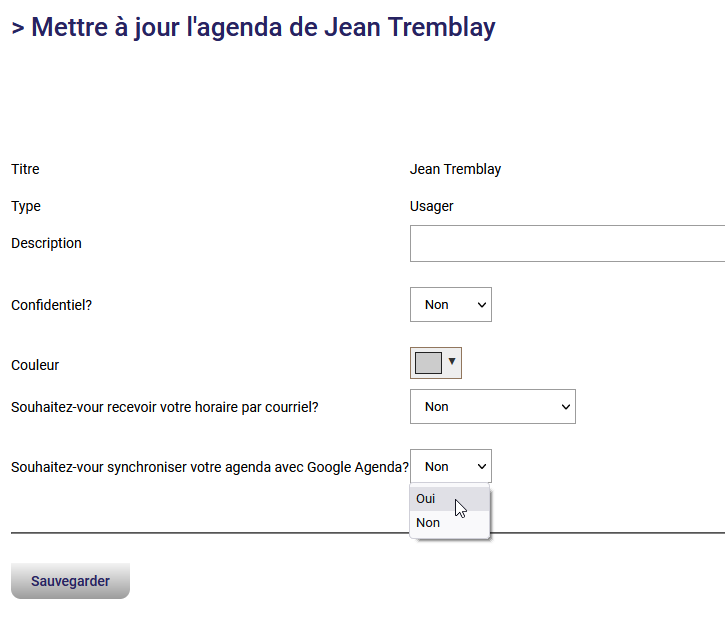Click the Description text input field
This screenshot has height=639, width=725.
click(566, 243)
